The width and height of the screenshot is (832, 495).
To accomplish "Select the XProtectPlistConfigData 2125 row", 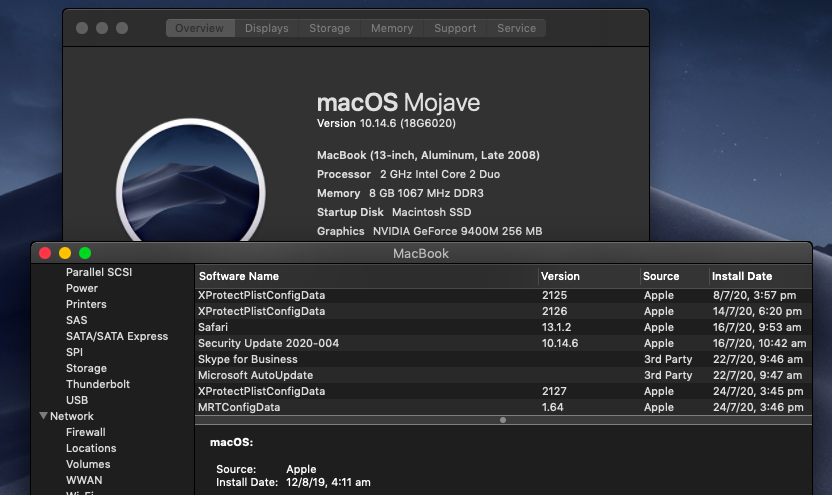I will [503, 295].
